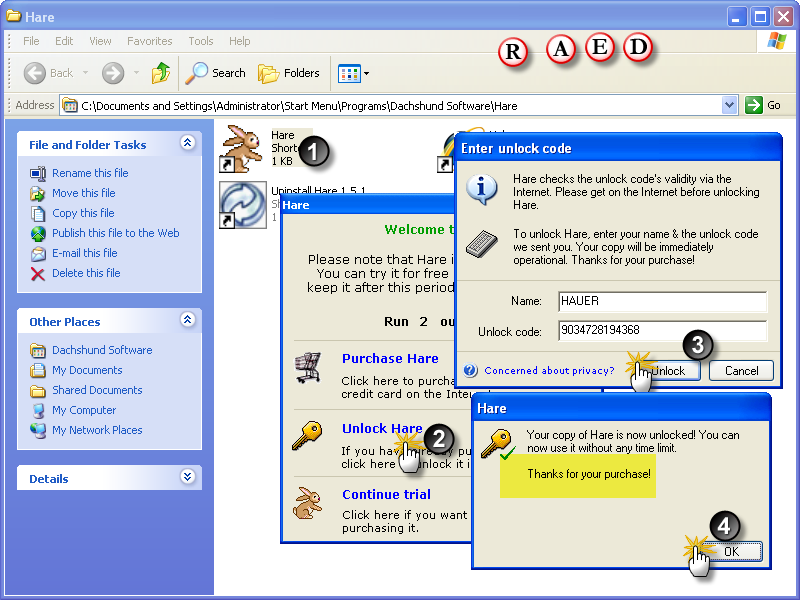Open the Hare shortcut rabbit icon
The image size is (800, 600).
[x=240, y=148]
